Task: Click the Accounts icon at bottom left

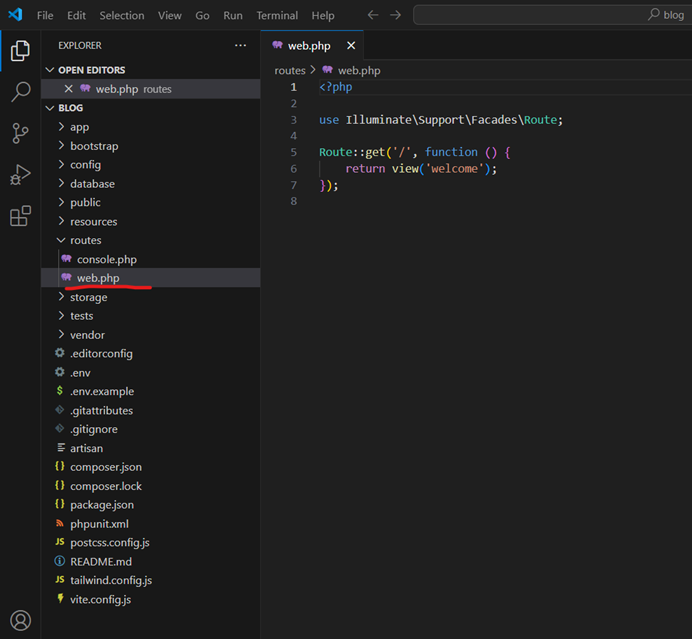Action: (20, 620)
